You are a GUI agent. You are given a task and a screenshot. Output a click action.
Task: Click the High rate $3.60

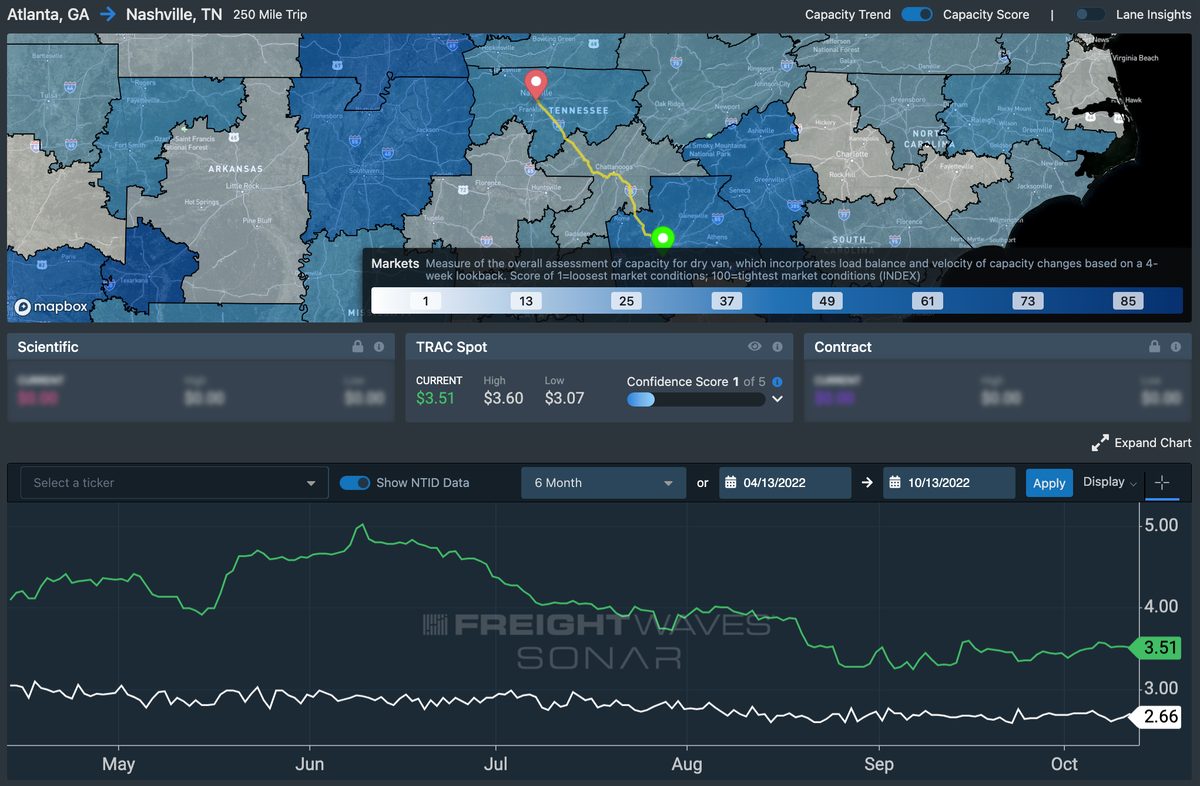pos(503,398)
